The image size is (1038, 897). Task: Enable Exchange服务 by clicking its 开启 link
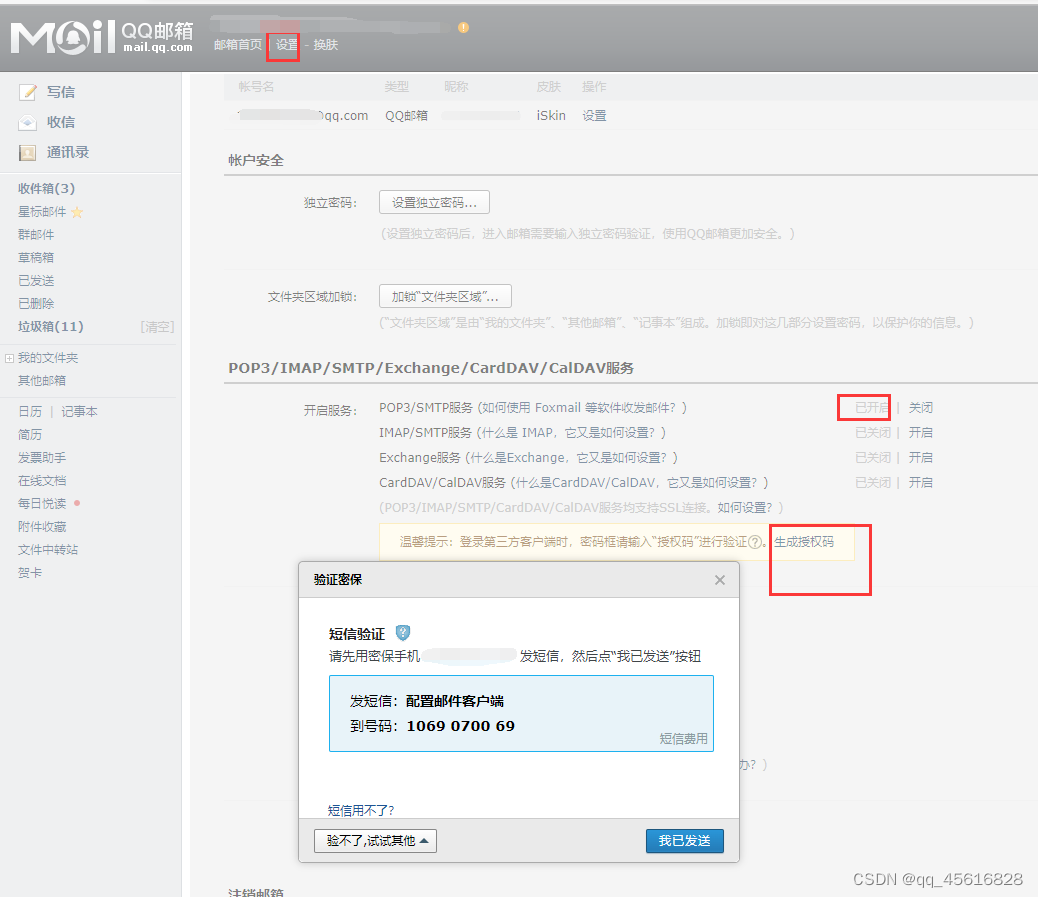(x=920, y=457)
